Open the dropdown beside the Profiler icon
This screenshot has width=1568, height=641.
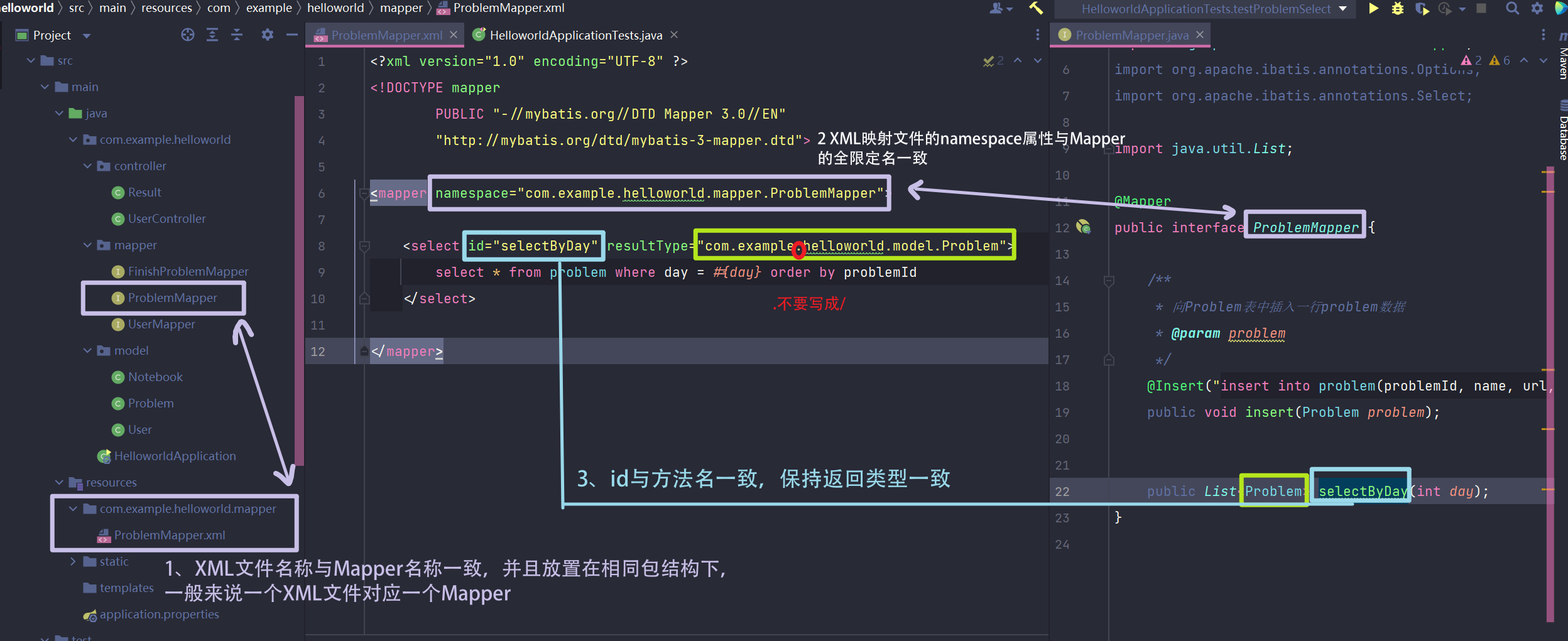[1462, 9]
